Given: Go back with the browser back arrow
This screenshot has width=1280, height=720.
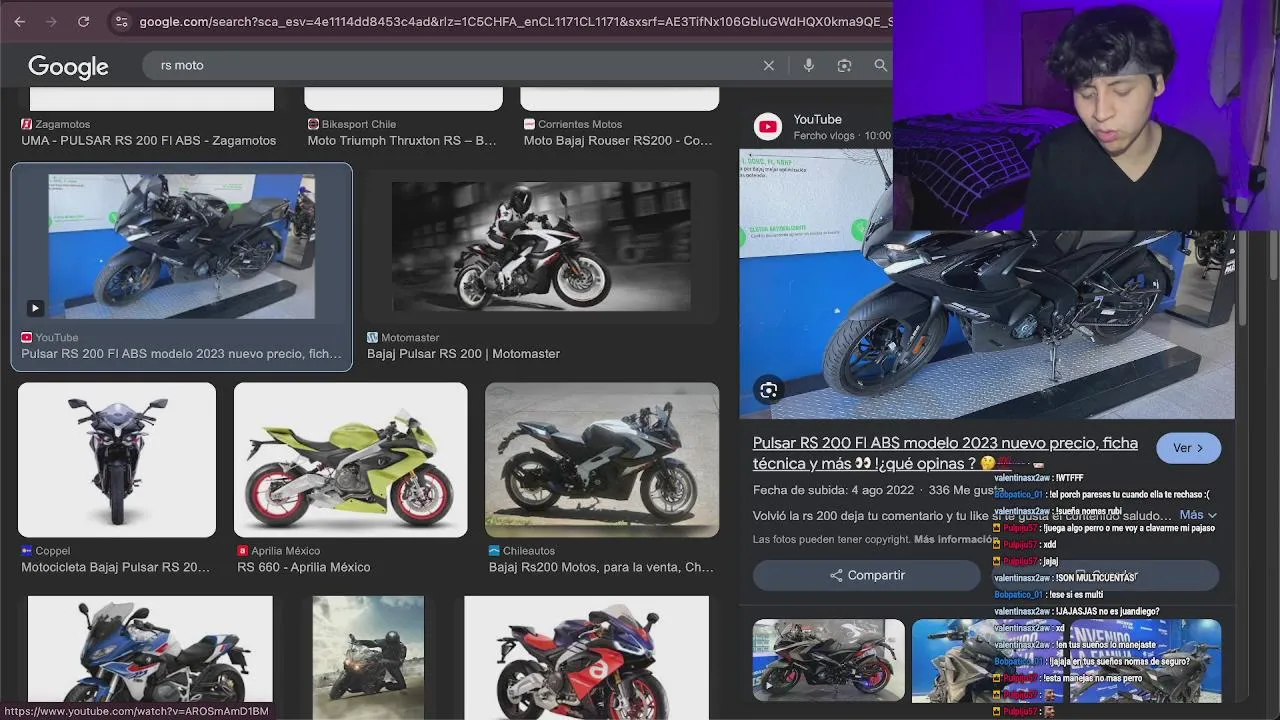Looking at the screenshot, I should pyautogui.click(x=20, y=21).
